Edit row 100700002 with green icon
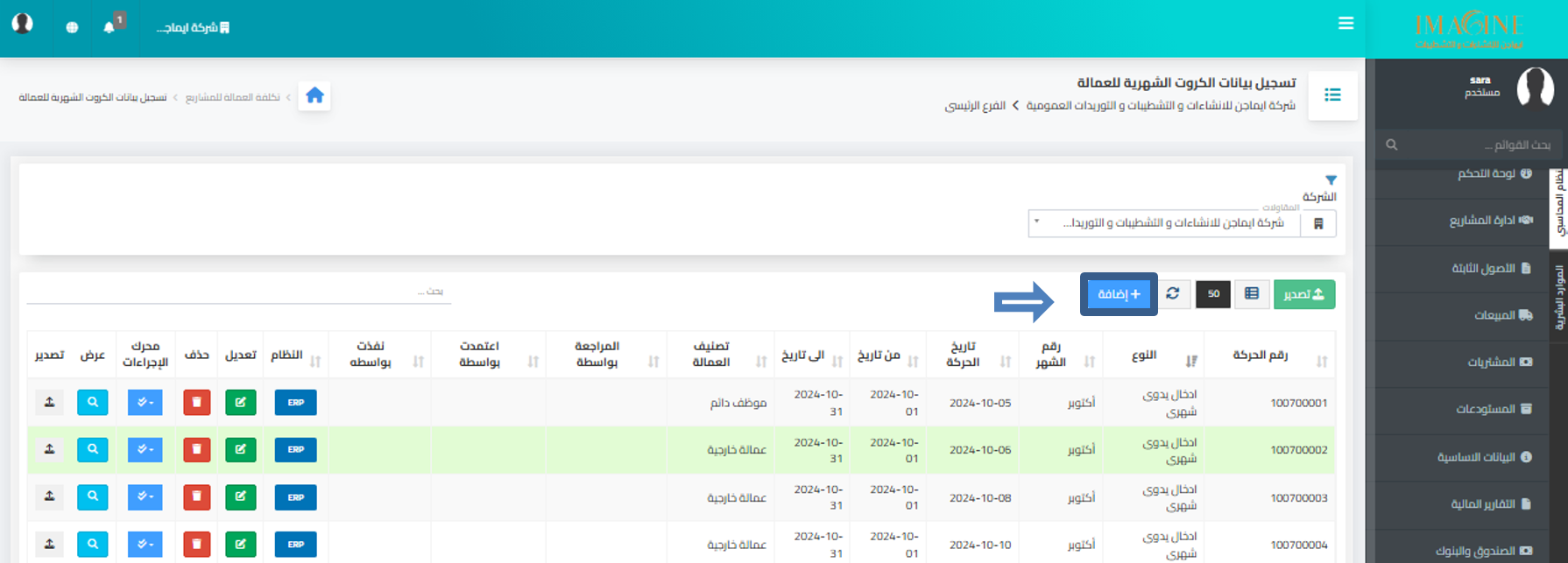Screen dimensions: 1568x563 point(241,450)
